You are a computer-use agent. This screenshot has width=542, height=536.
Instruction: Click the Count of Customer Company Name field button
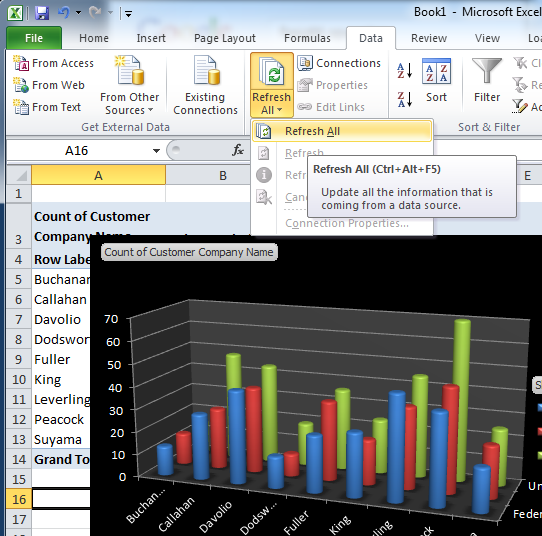(189, 252)
